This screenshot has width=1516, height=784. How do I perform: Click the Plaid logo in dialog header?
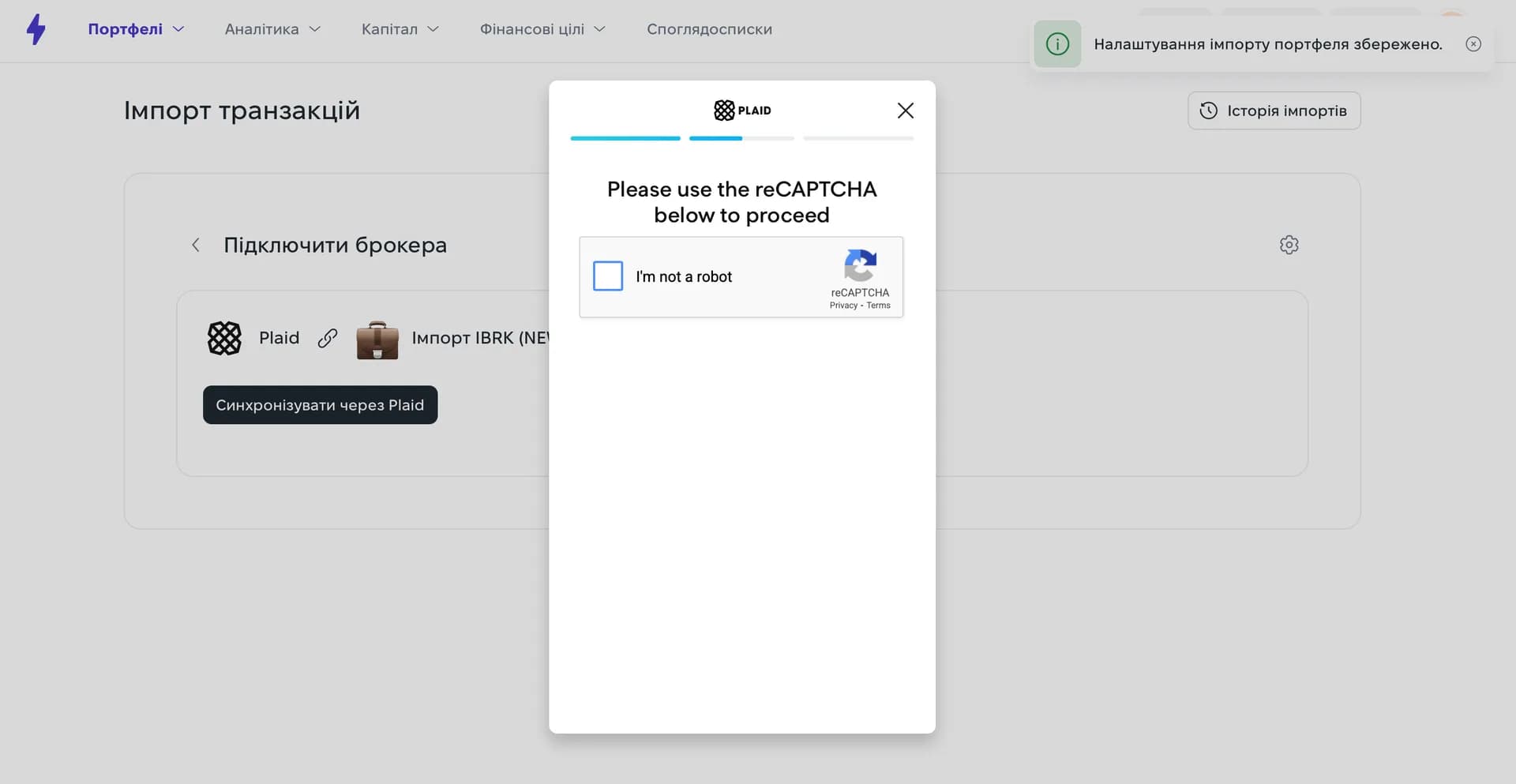[x=742, y=111]
